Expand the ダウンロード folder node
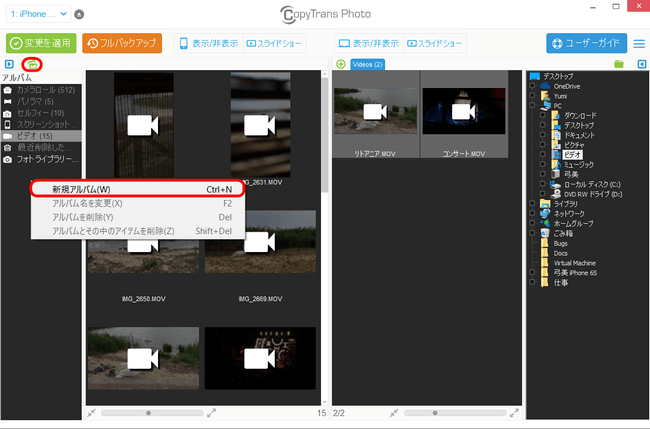 pyautogui.click(x=543, y=116)
